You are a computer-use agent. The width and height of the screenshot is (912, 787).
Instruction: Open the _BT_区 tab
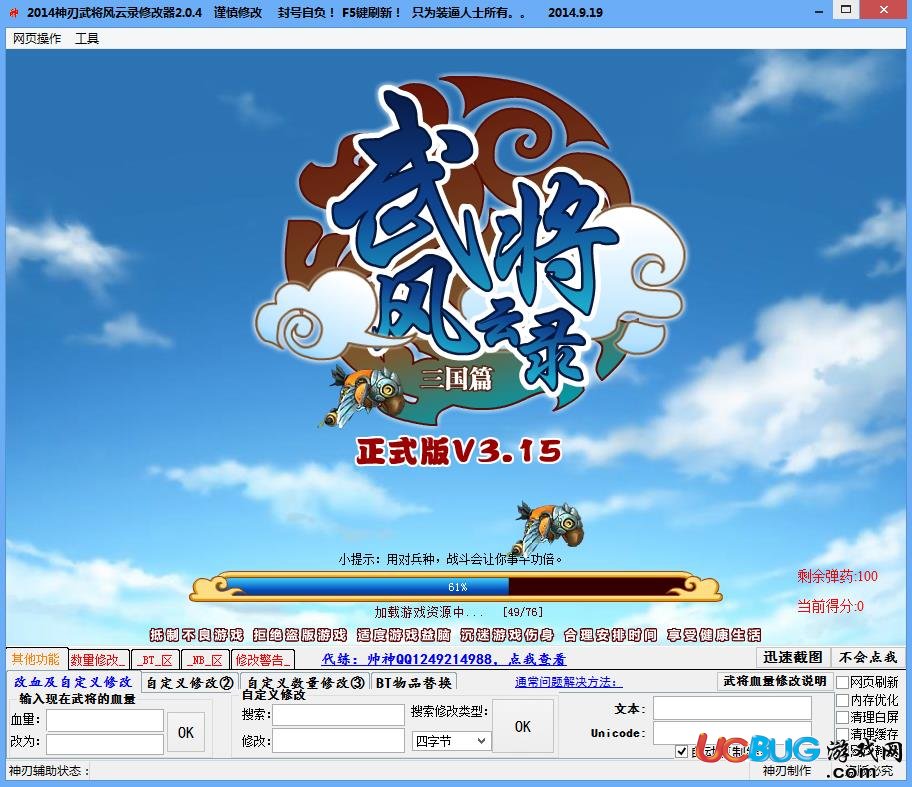(x=155, y=660)
